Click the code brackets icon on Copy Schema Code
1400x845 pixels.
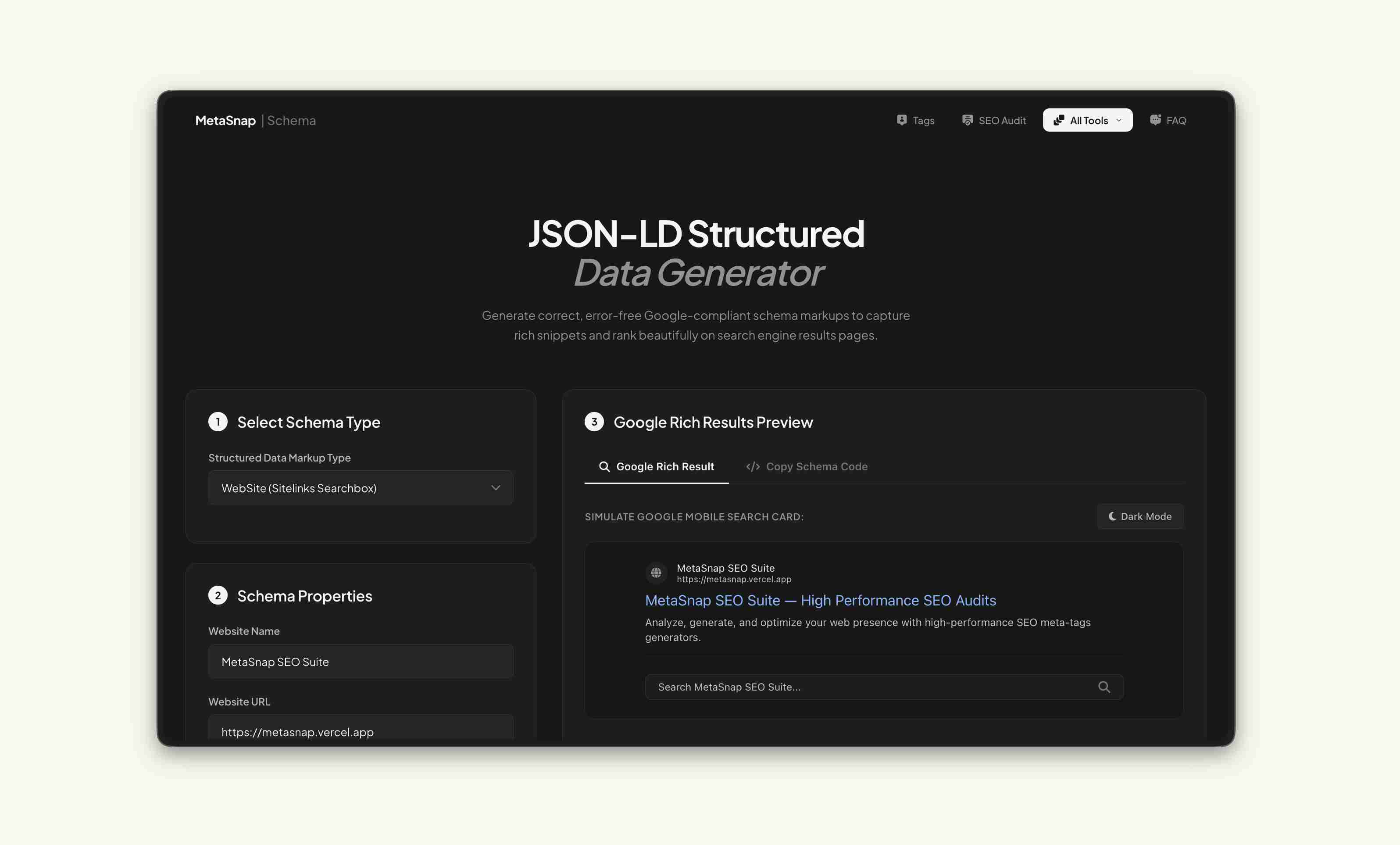click(753, 466)
